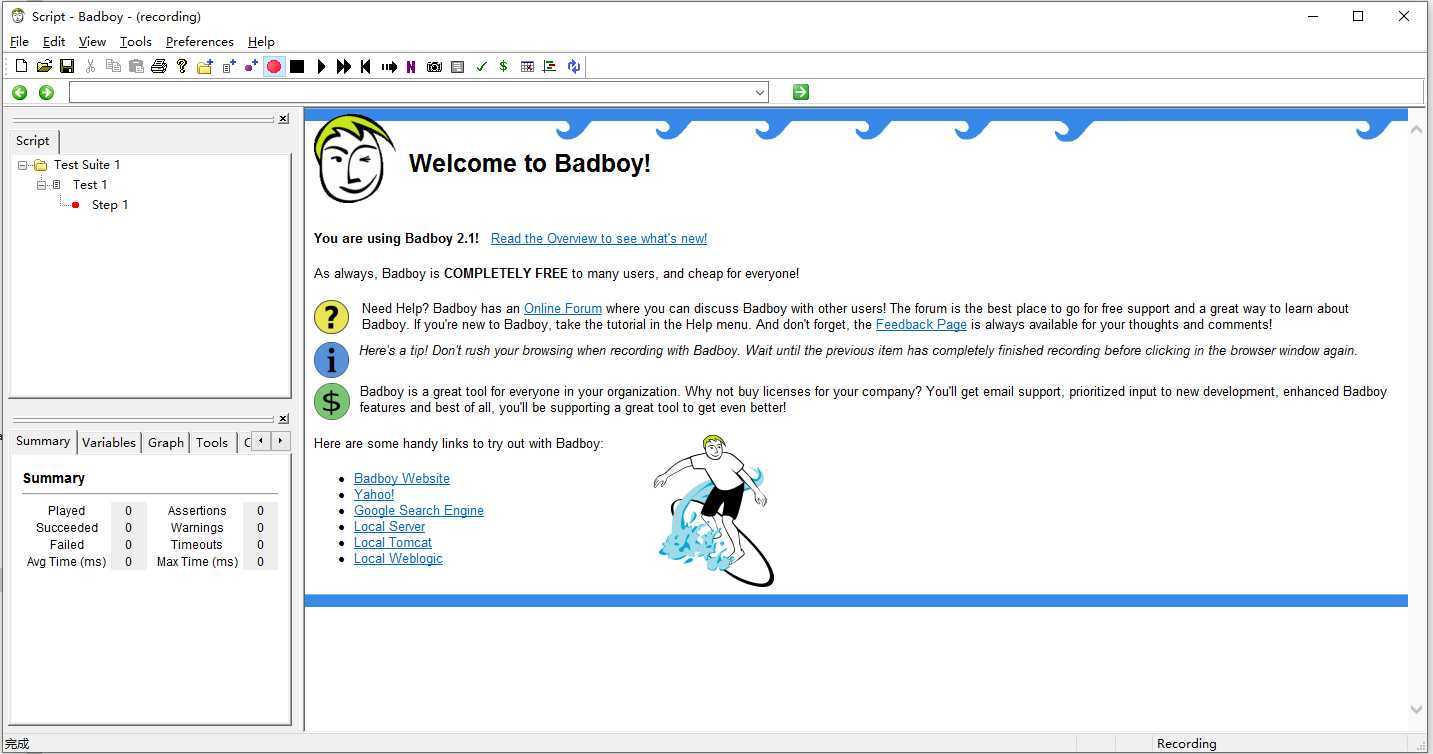
Task: Close the Summary panel with its X
Action: [x=283, y=419]
